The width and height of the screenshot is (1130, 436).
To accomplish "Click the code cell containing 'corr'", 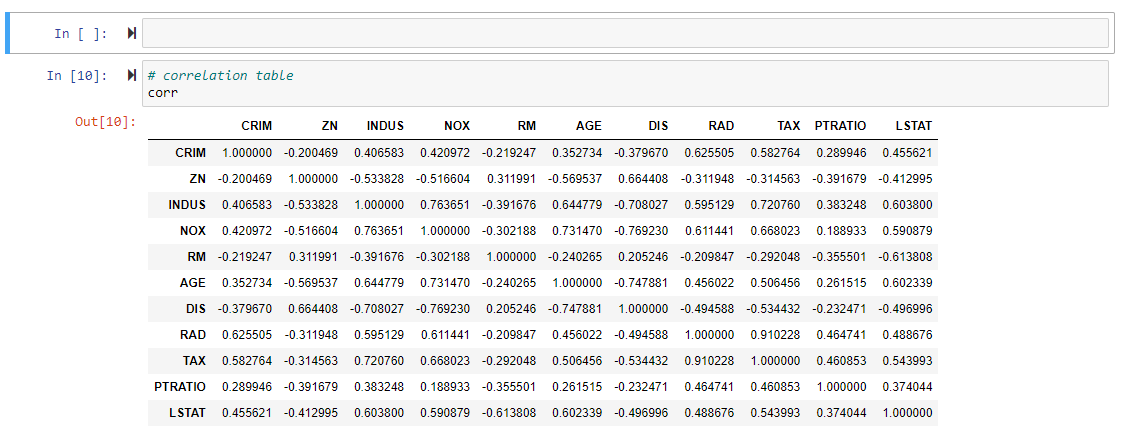I will [x=625, y=84].
